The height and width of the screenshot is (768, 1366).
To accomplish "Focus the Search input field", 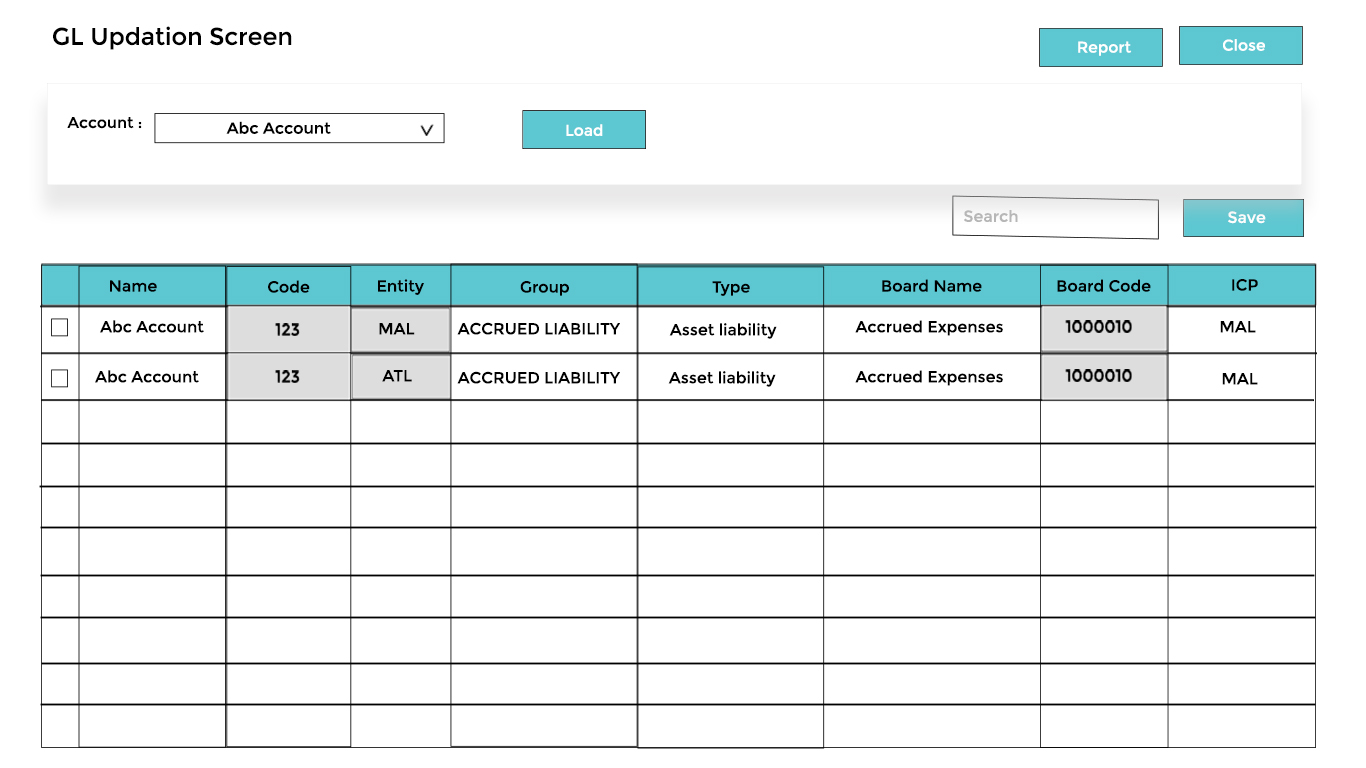I will click(x=1054, y=217).
